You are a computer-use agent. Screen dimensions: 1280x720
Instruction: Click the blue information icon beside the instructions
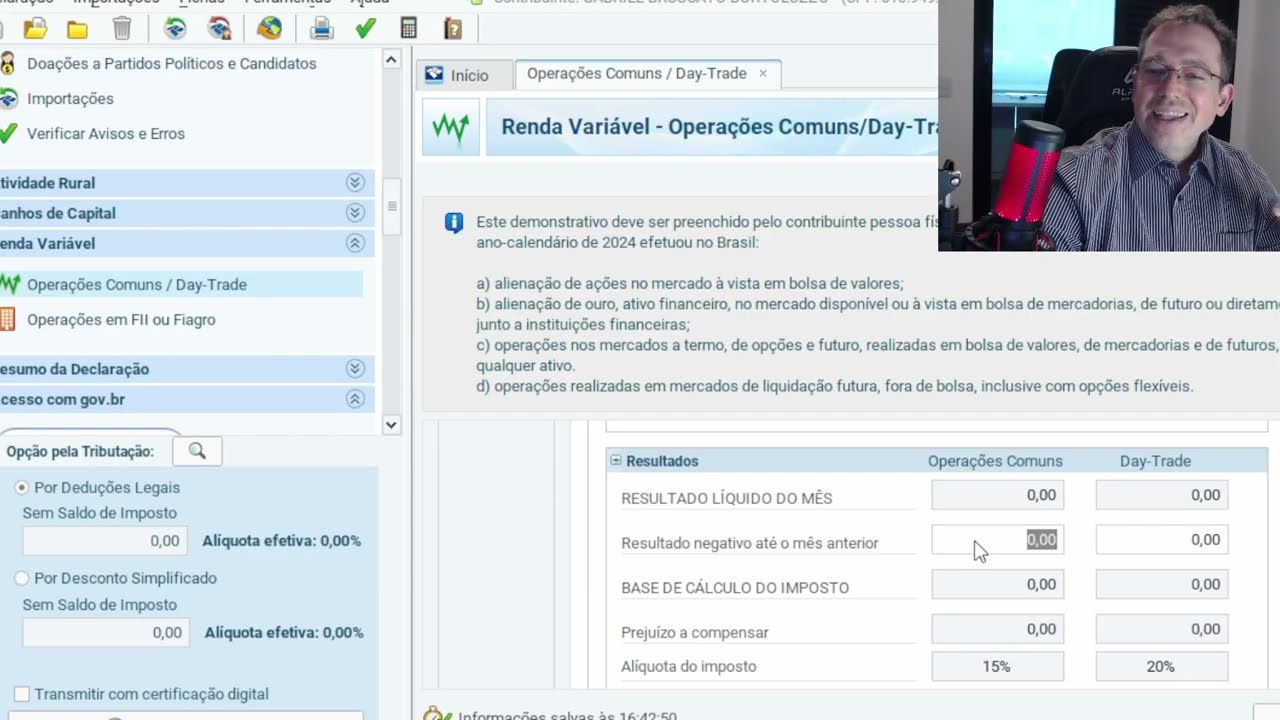pos(454,222)
